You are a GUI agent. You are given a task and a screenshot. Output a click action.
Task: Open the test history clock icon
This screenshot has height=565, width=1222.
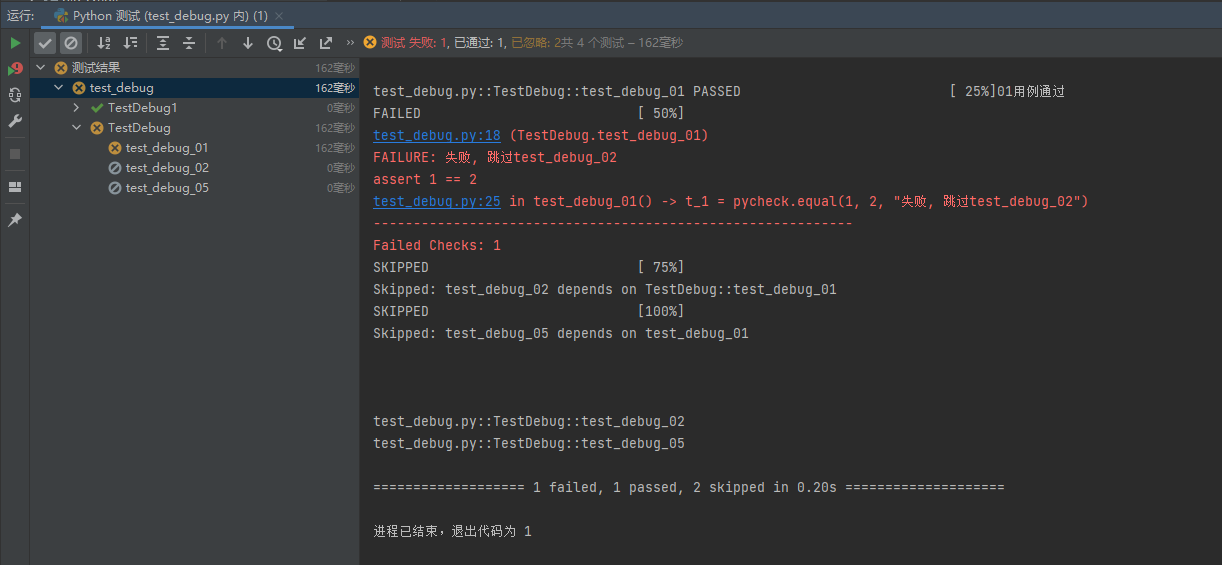point(274,43)
